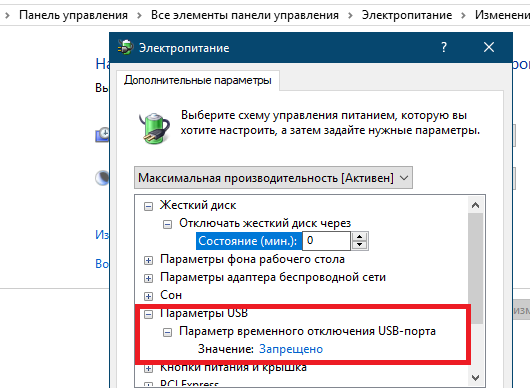Click the Электропитание dialog title icon
This screenshot has height=388, width=530.
click(125, 48)
